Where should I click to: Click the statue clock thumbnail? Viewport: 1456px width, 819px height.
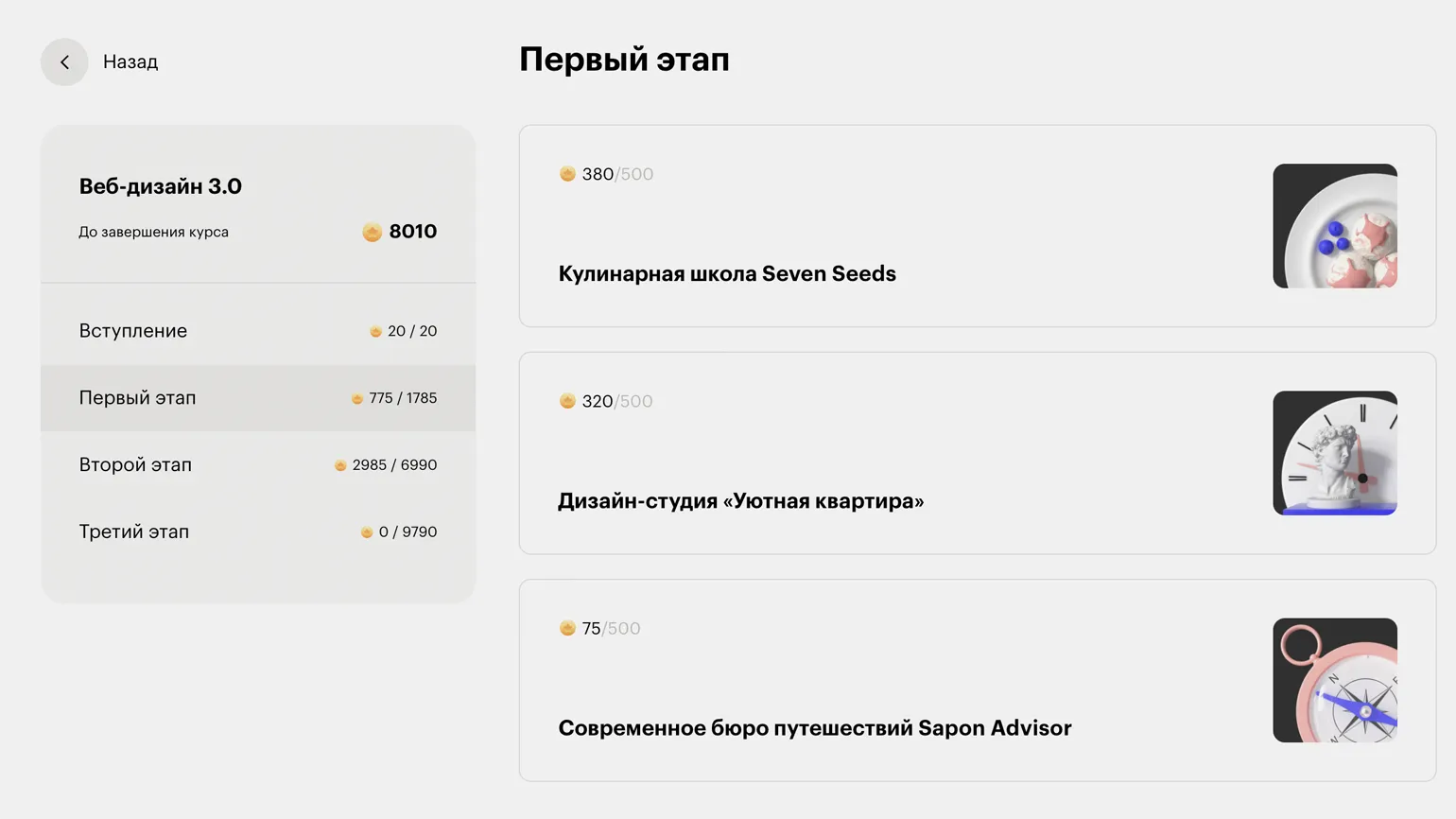coord(1334,453)
